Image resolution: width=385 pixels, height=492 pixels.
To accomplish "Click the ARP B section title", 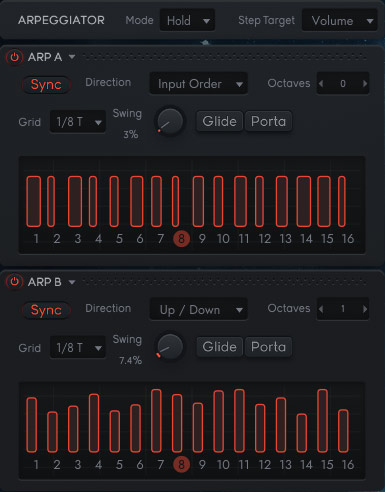I will pos(45,282).
